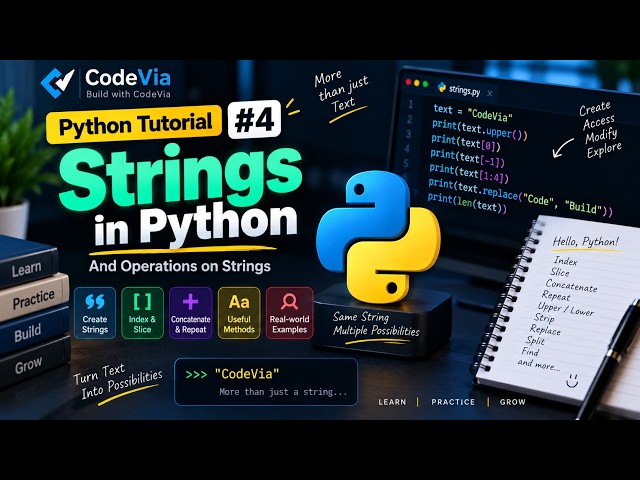Viewport: 640px width, 480px height.
Task: Click the handwritten 'More than just Text' note
Action: pos(341,93)
